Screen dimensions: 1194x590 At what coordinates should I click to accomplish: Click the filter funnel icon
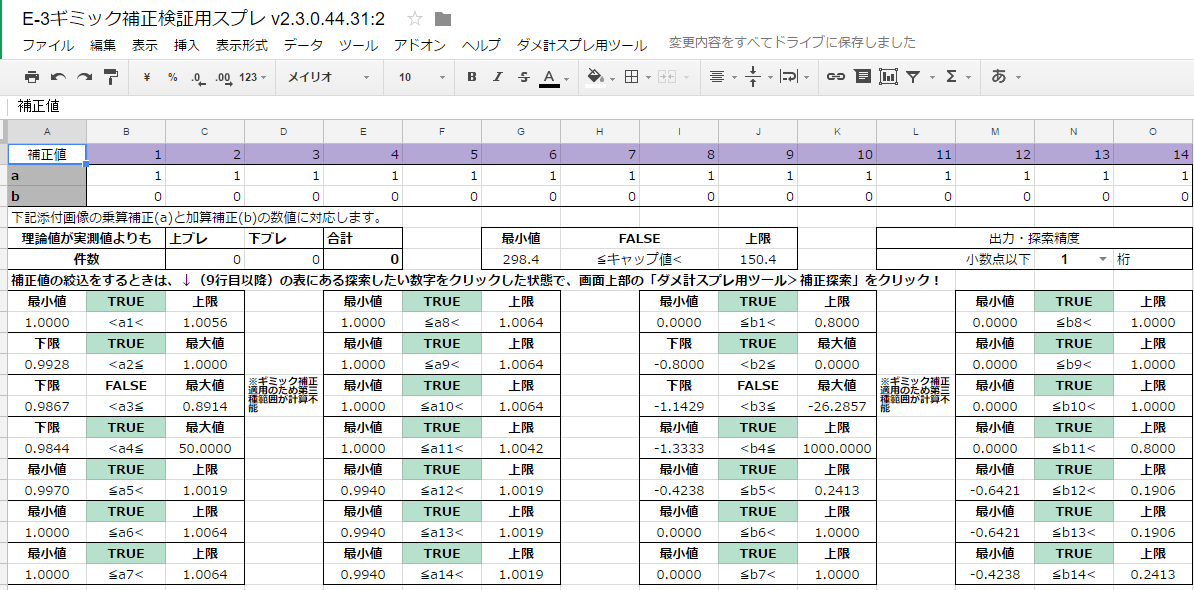pos(913,77)
